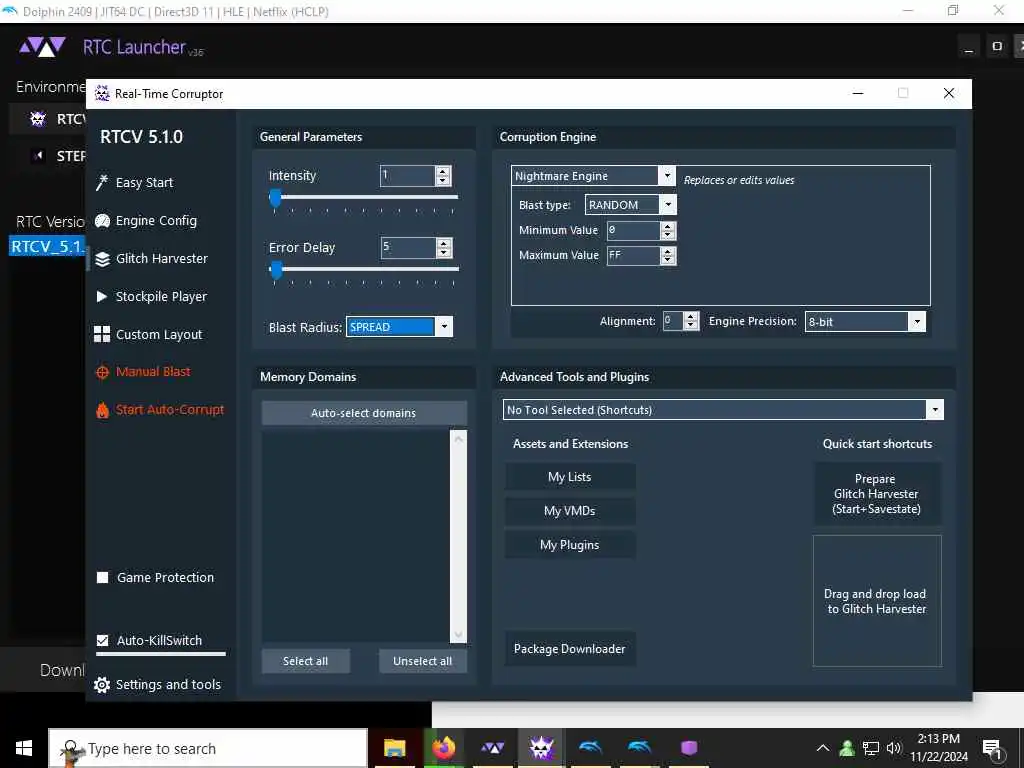The width and height of the screenshot is (1024, 768).
Task: Increase Alignment stepper
Action: tap(691, 317)
